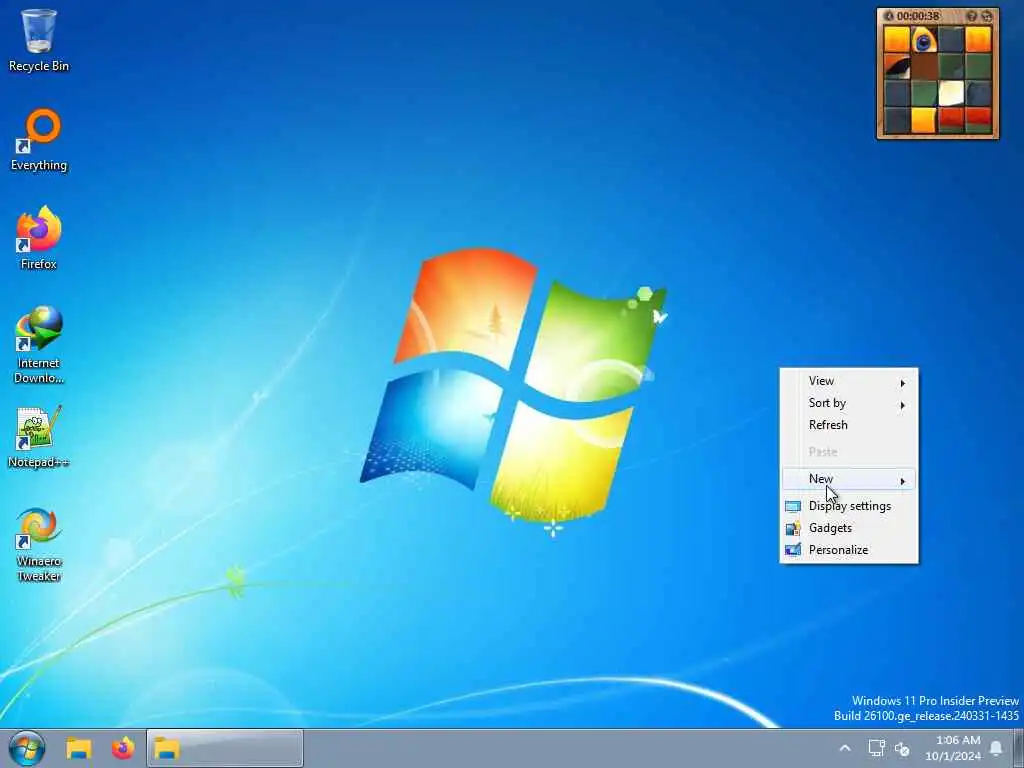
Task: Pause the puzzle gadget timer icon
Action: [x=889, y=16]
